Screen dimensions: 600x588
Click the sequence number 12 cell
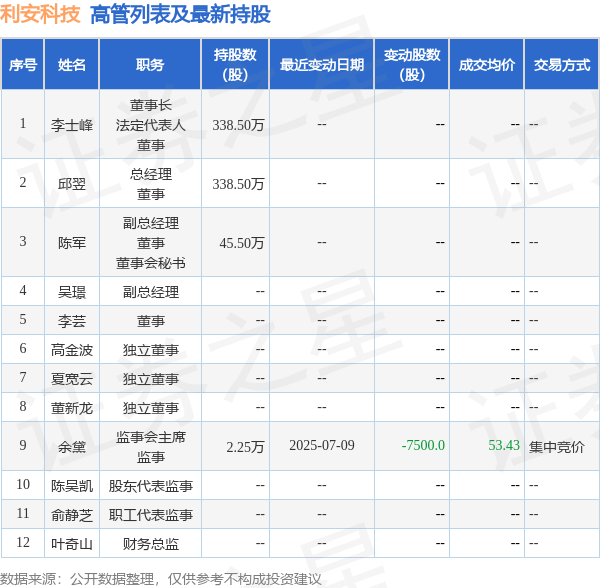coord(23,542)
